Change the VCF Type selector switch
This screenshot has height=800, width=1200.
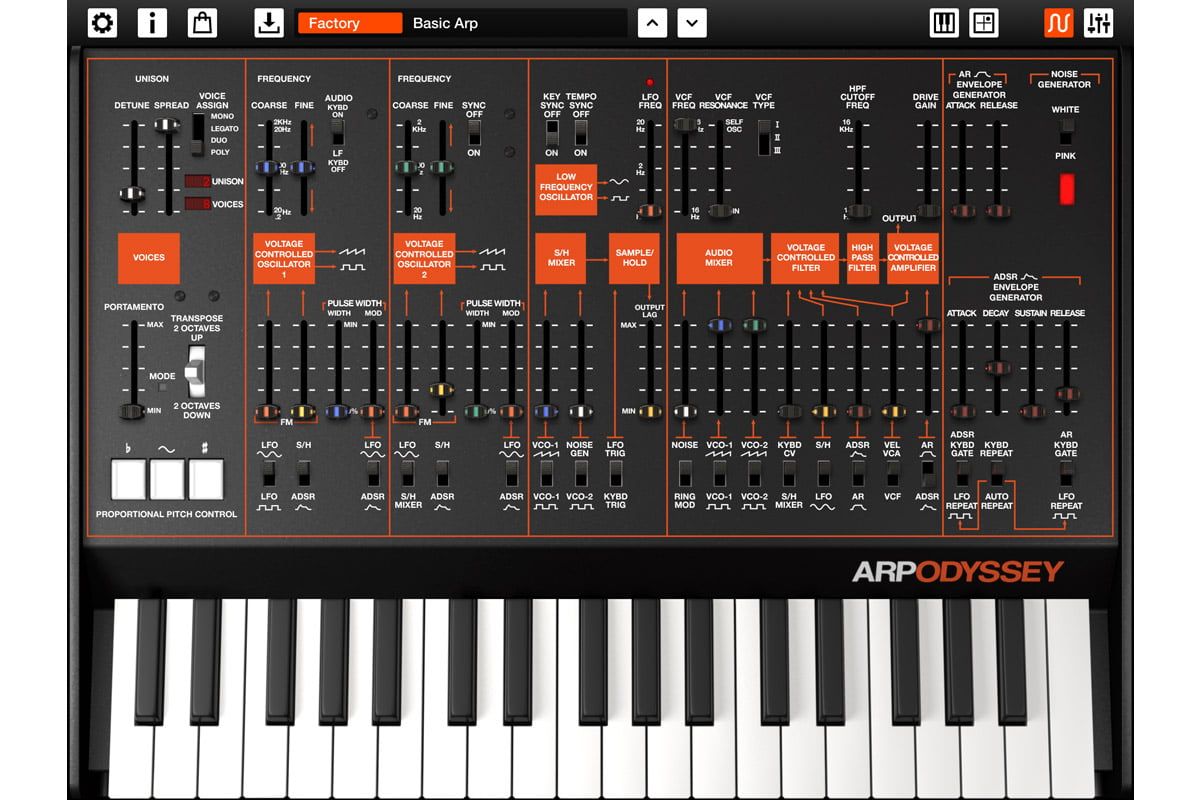764,137
